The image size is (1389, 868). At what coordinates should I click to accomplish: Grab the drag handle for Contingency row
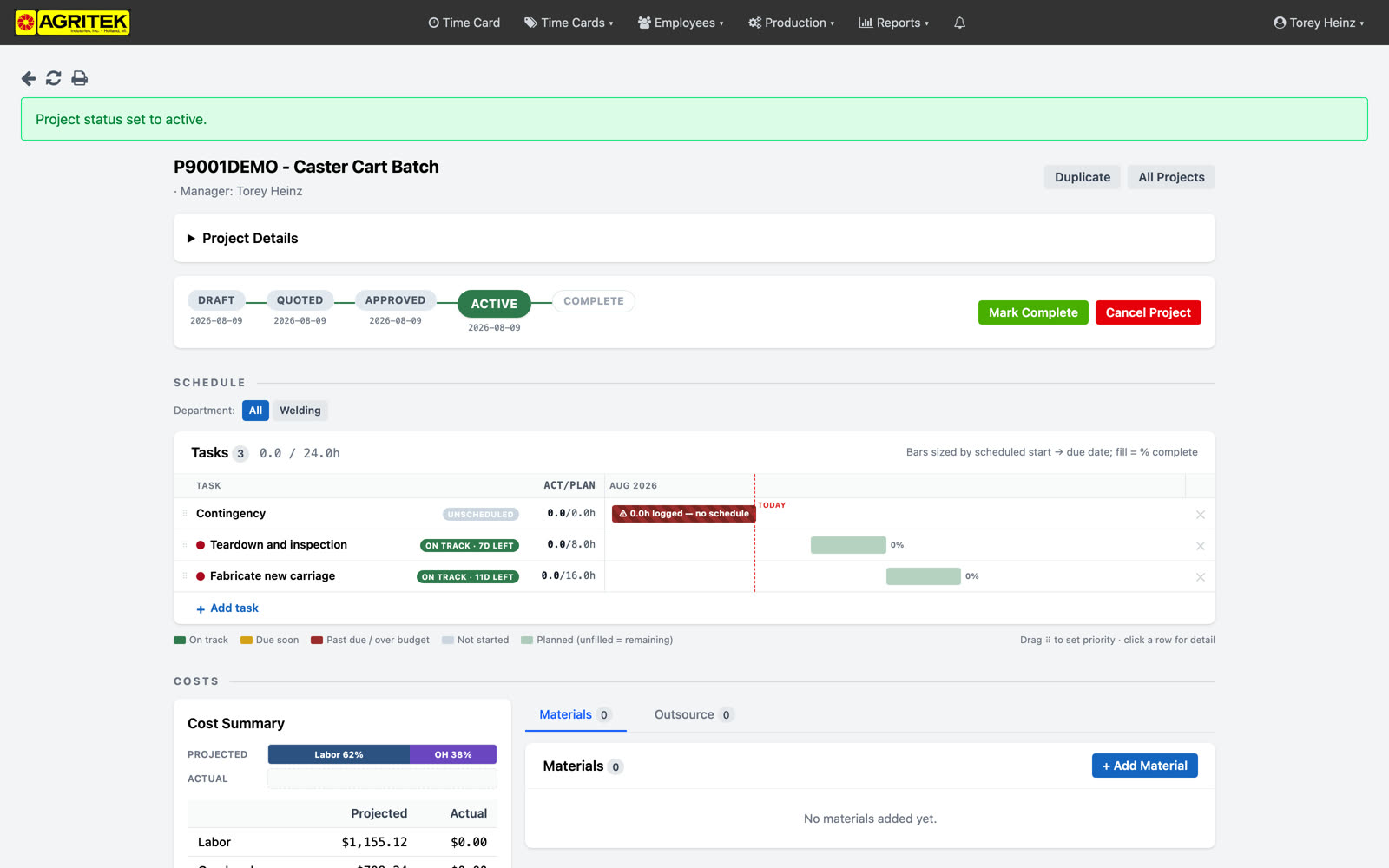pyautogui.click(x=185, y=514)
